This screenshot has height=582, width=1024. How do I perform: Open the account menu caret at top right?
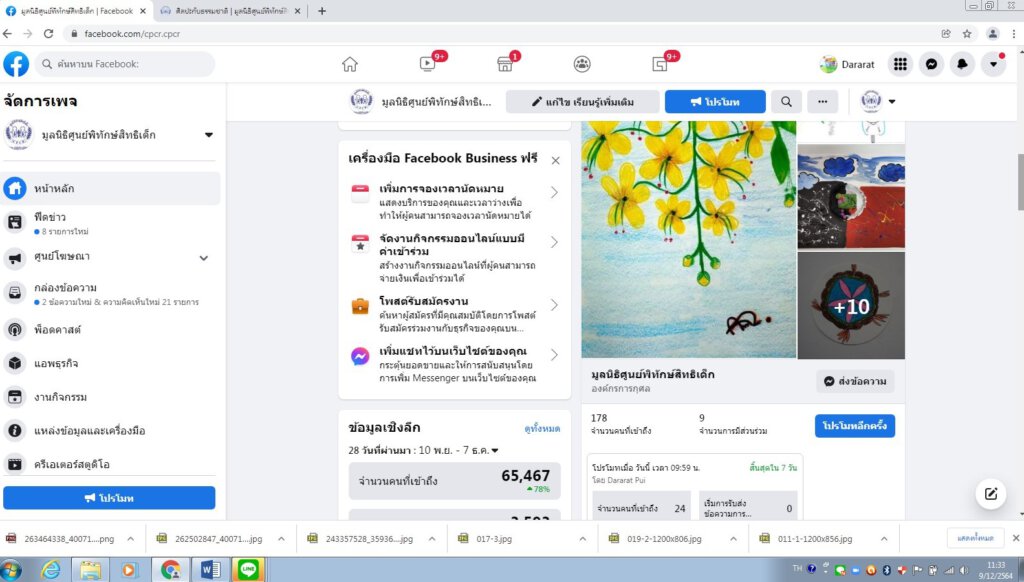pos(993,63)
